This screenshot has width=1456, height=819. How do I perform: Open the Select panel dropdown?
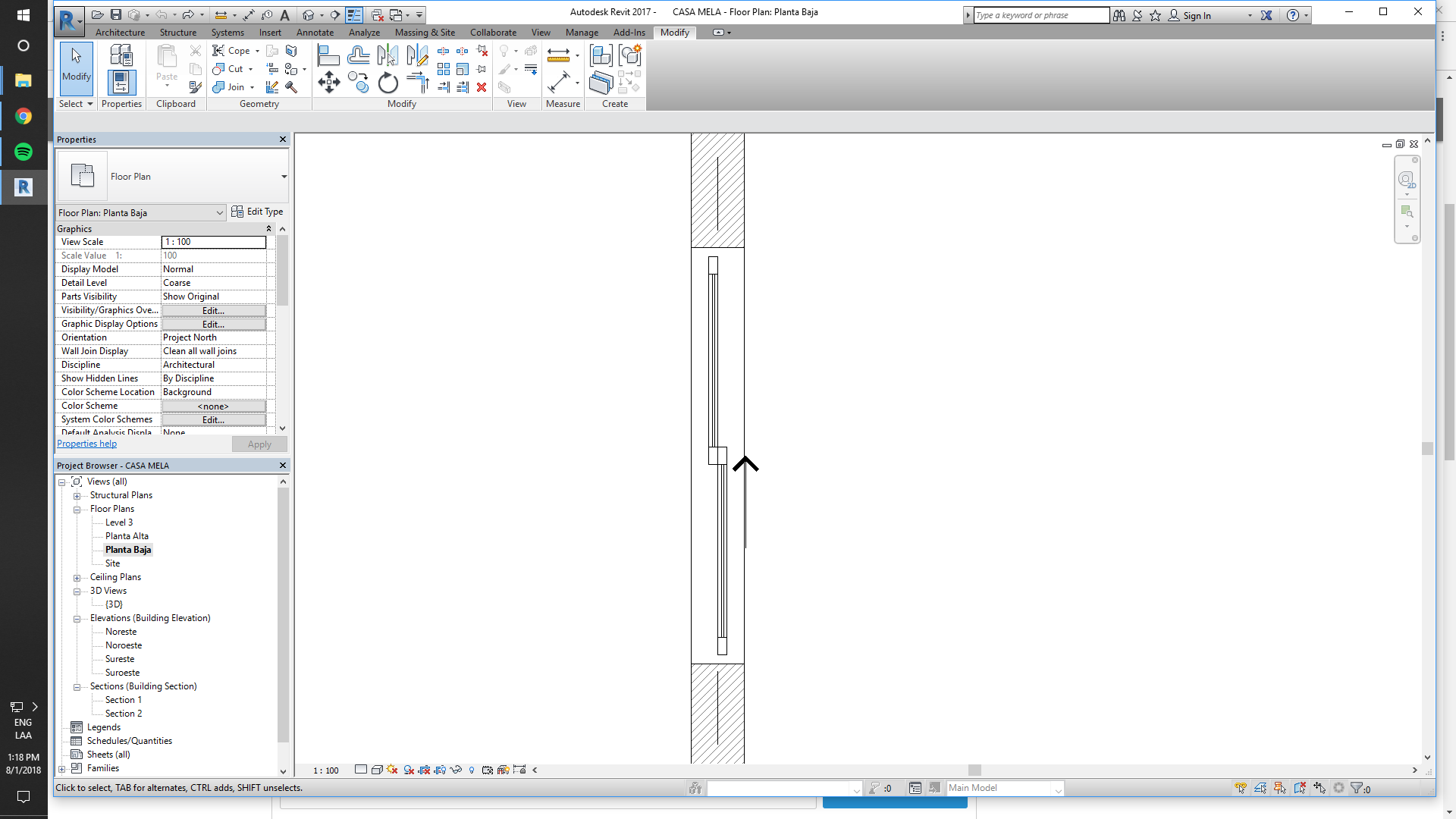click(76, 104)
